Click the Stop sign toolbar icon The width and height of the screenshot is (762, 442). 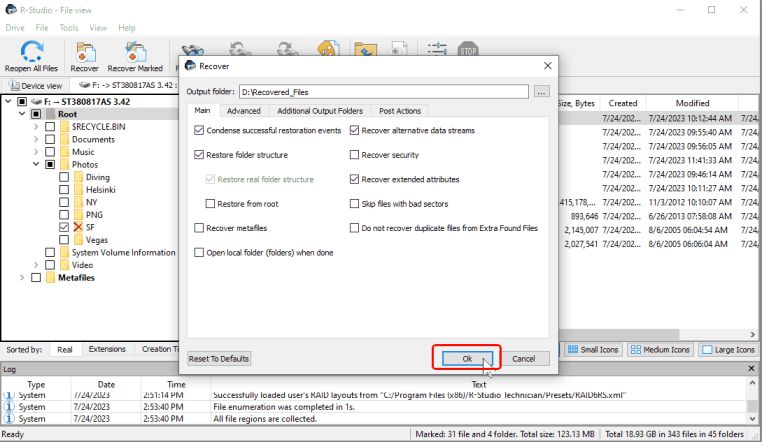pyautogui.click(x=468, y=49)
